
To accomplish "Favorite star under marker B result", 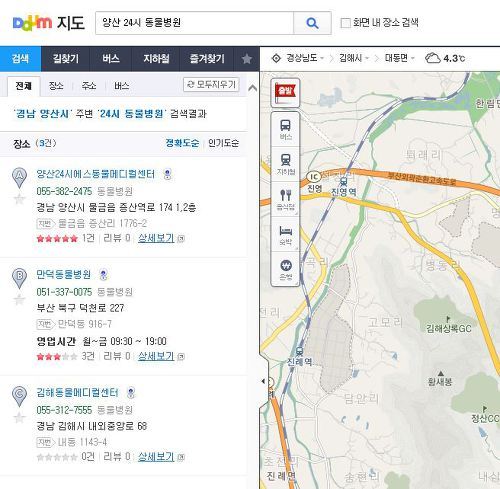I will 19,299.
